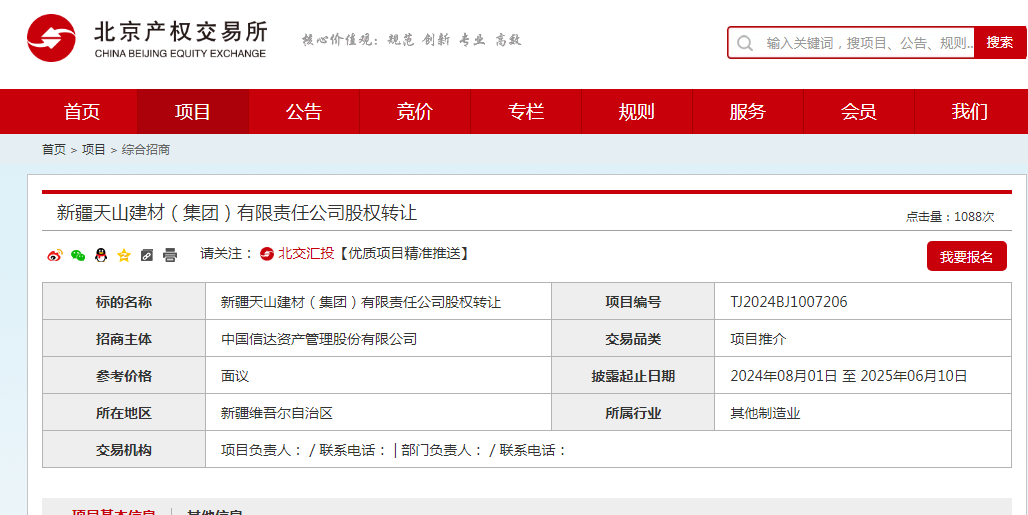
Task: Click the Qzone star share icon
Action: point(124,256)
